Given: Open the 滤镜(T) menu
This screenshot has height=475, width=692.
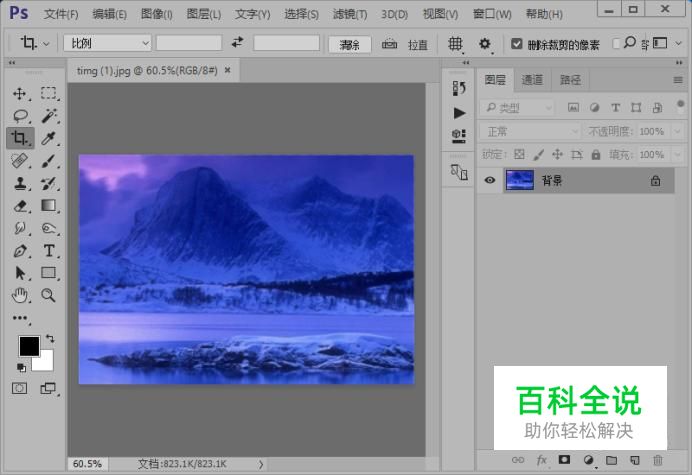Looking at the screenshot, I should pyautogui.click(x=350, y=14).
